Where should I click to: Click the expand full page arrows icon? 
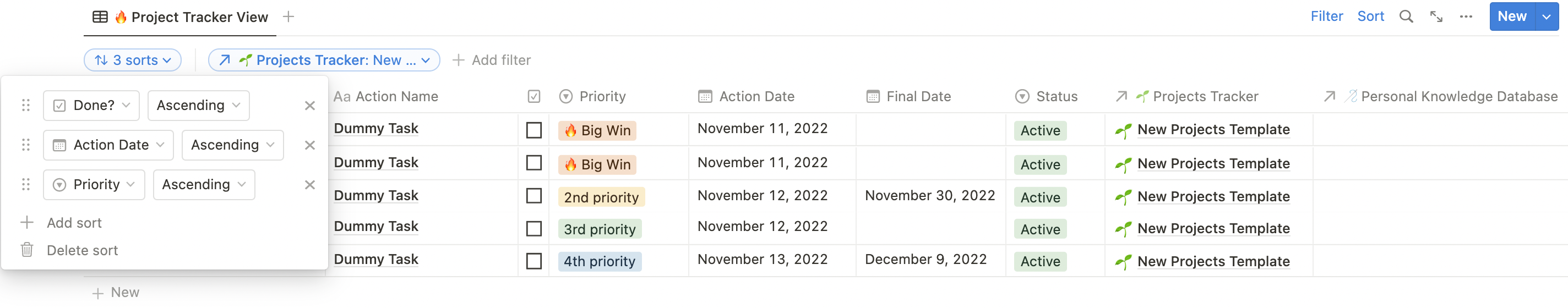pyautogui.click(x=1436, y=16)
